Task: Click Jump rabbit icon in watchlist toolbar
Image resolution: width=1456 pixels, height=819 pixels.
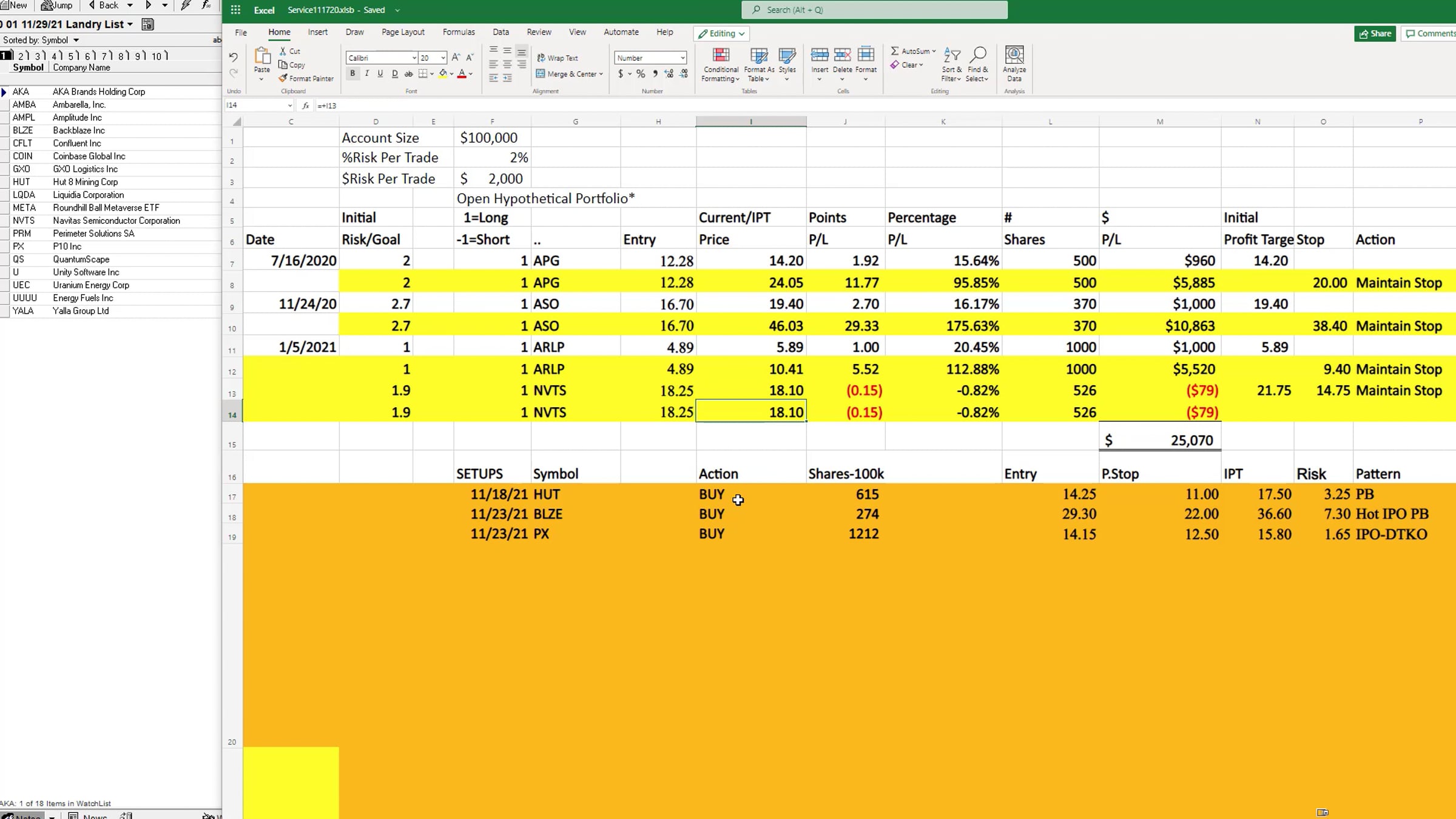Action: tap(56, 5)
